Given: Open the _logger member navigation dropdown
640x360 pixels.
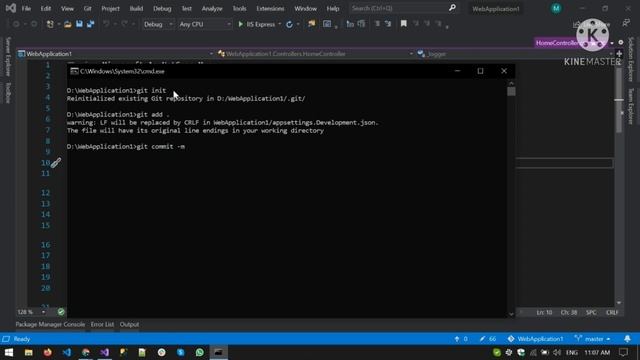Looking at the screenshot, I should 515,54.
